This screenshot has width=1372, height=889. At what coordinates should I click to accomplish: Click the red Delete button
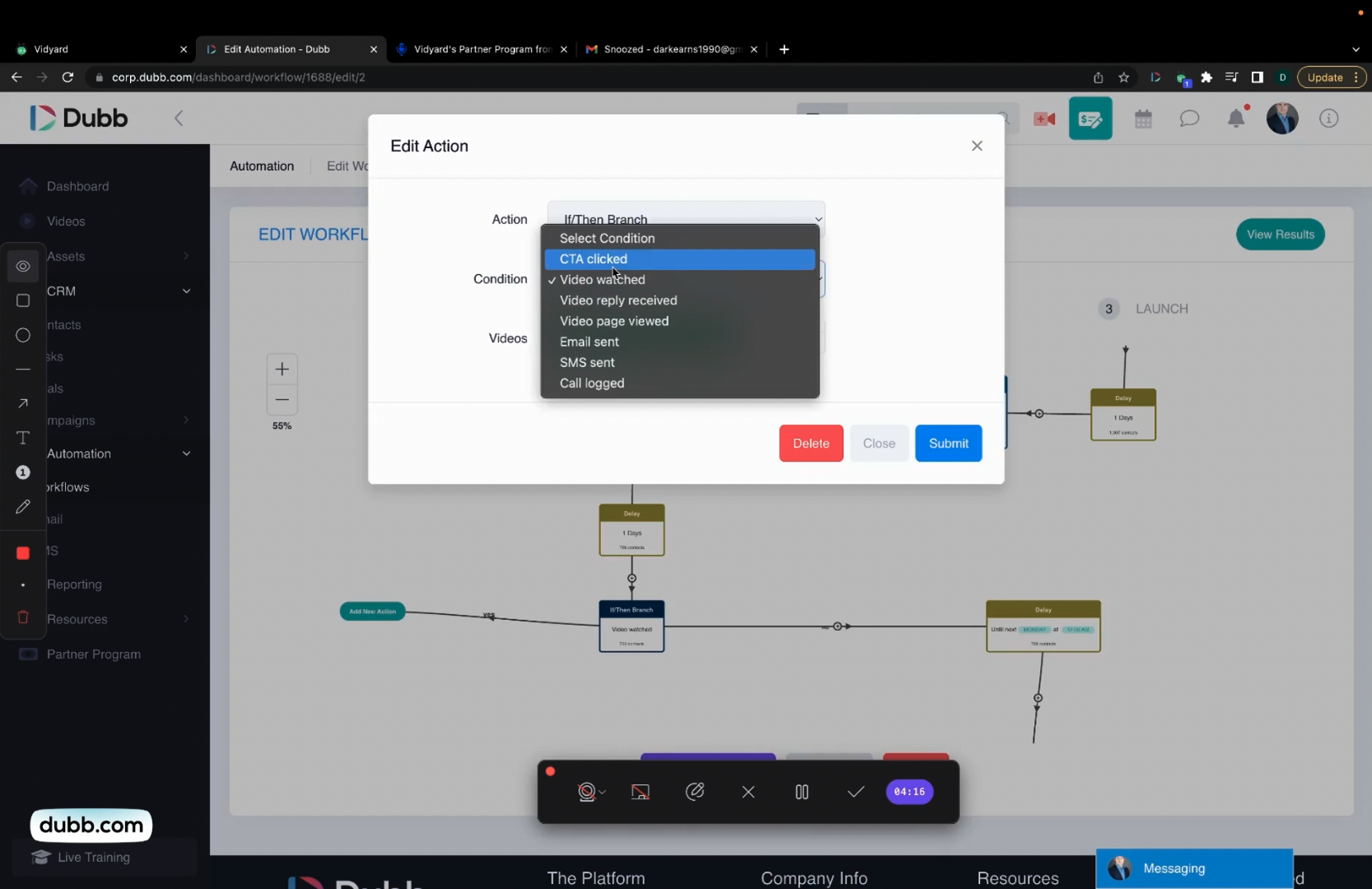tap(810, 443)
